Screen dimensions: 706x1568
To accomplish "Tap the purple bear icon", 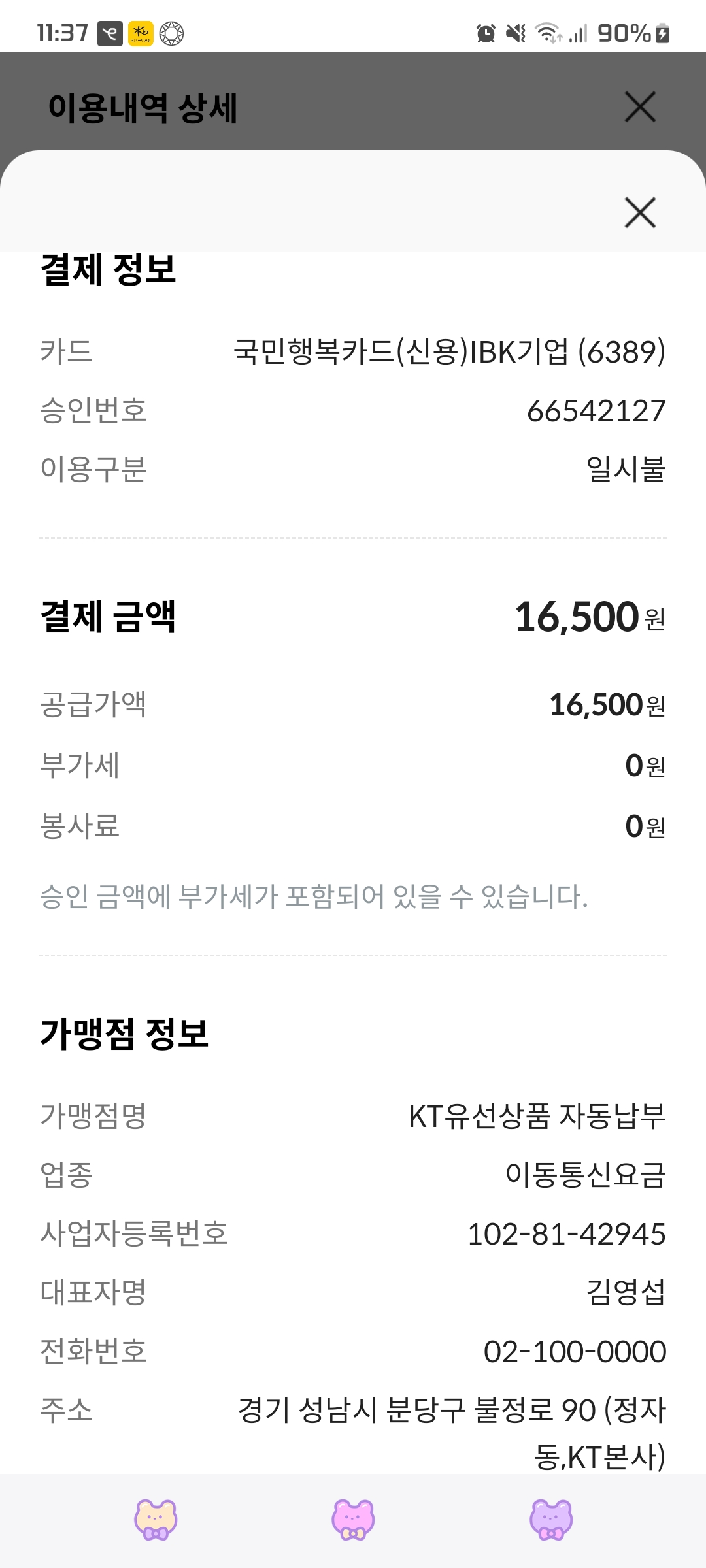I will 550,1519.
